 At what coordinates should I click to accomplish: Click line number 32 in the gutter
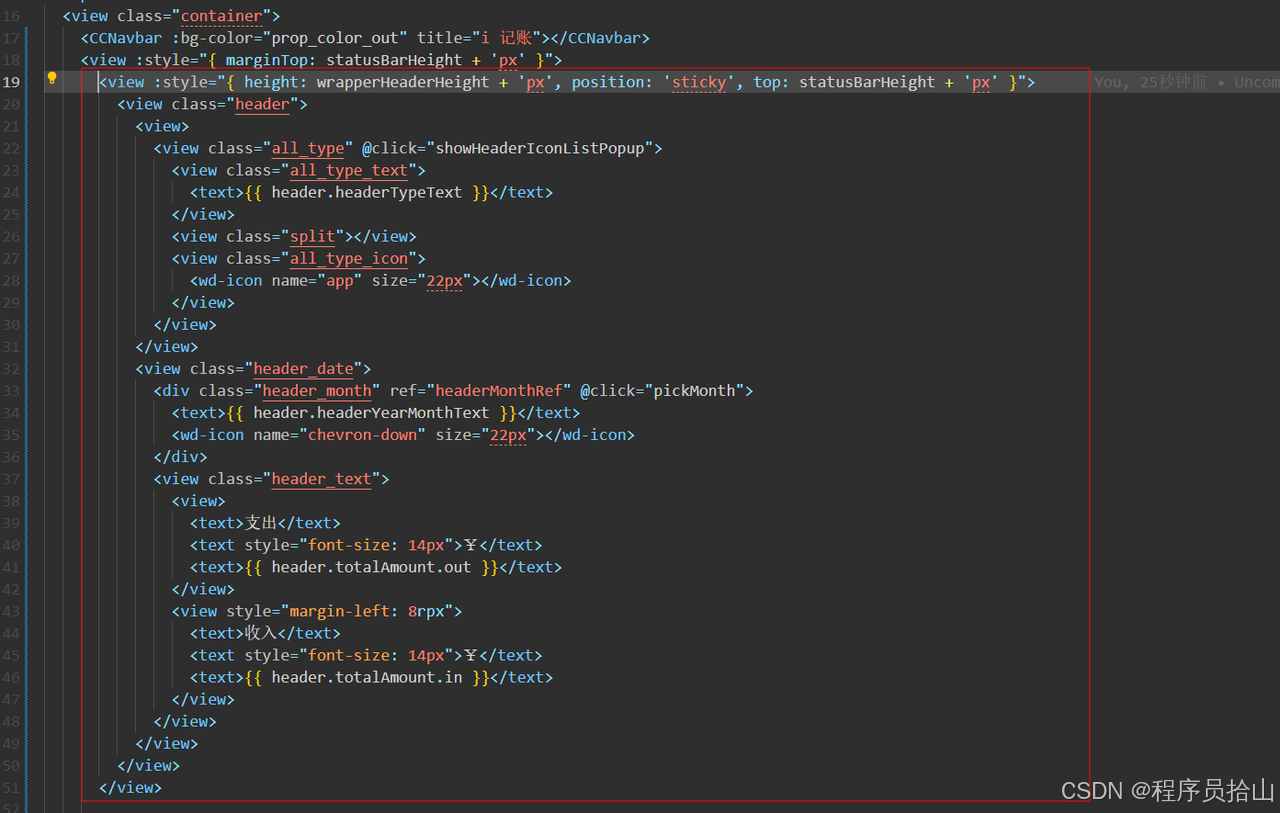[x=11, y=368]
